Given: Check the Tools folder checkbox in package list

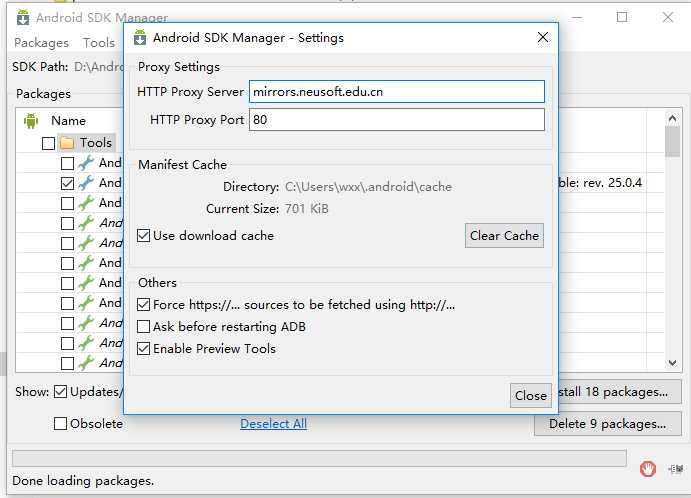Looking at the screenshot, I should pyautogui.click(x=48, y=143).
